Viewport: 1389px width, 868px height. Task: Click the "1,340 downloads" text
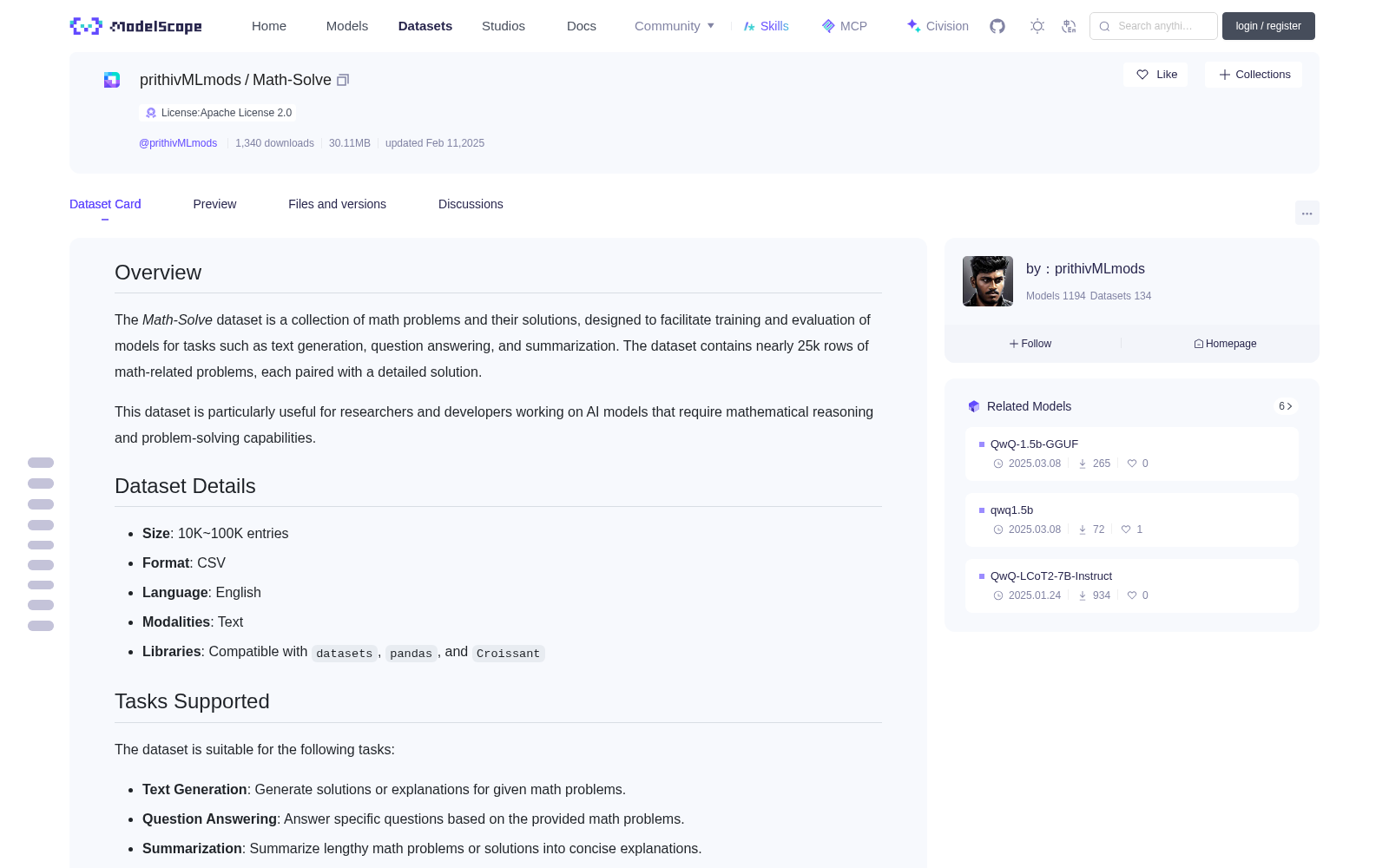pos(274,143)
